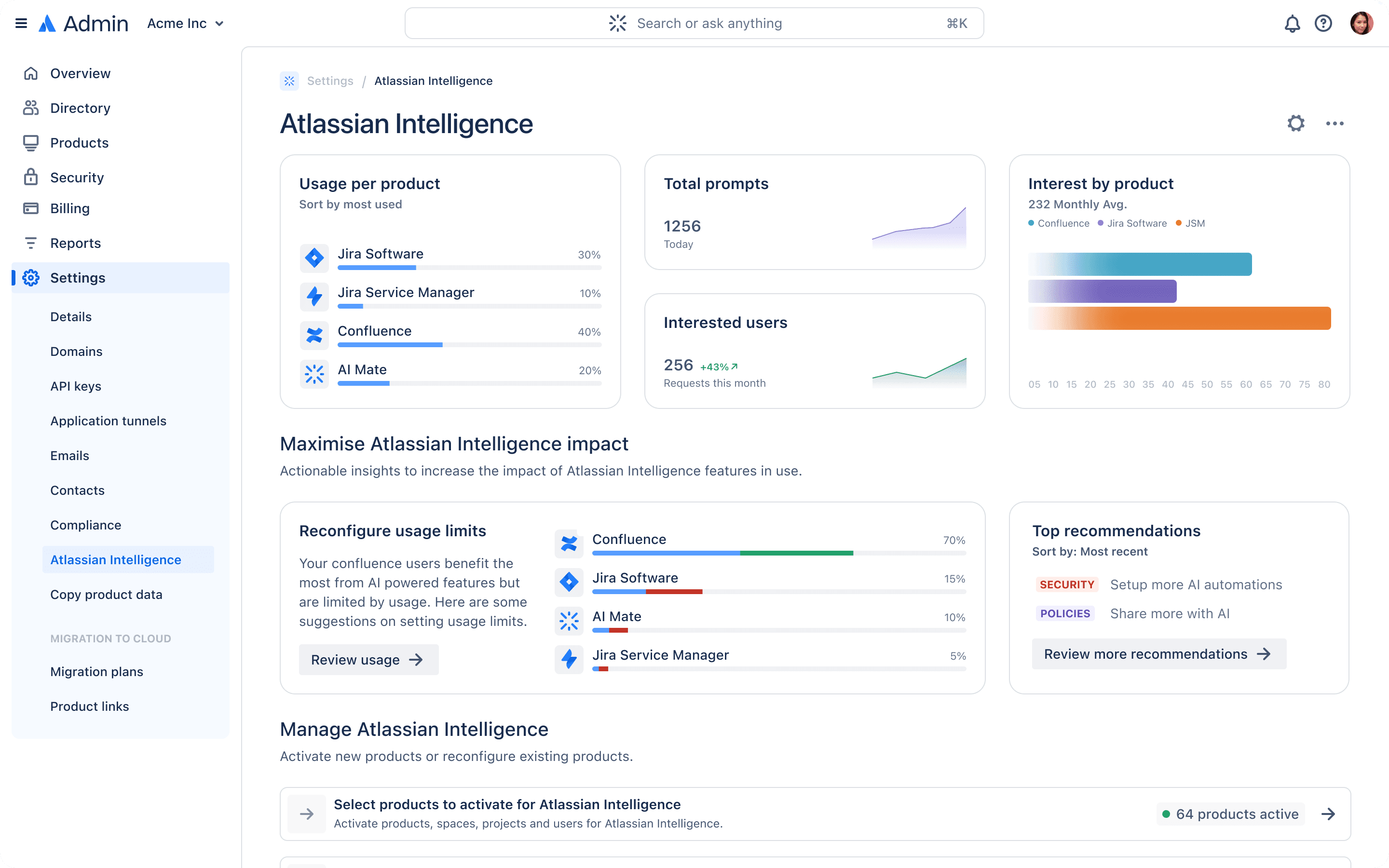The height and width of the screenshot is (868, 1389).
Task: Click the POLICIES tag label
Action: click(1065, 614)
